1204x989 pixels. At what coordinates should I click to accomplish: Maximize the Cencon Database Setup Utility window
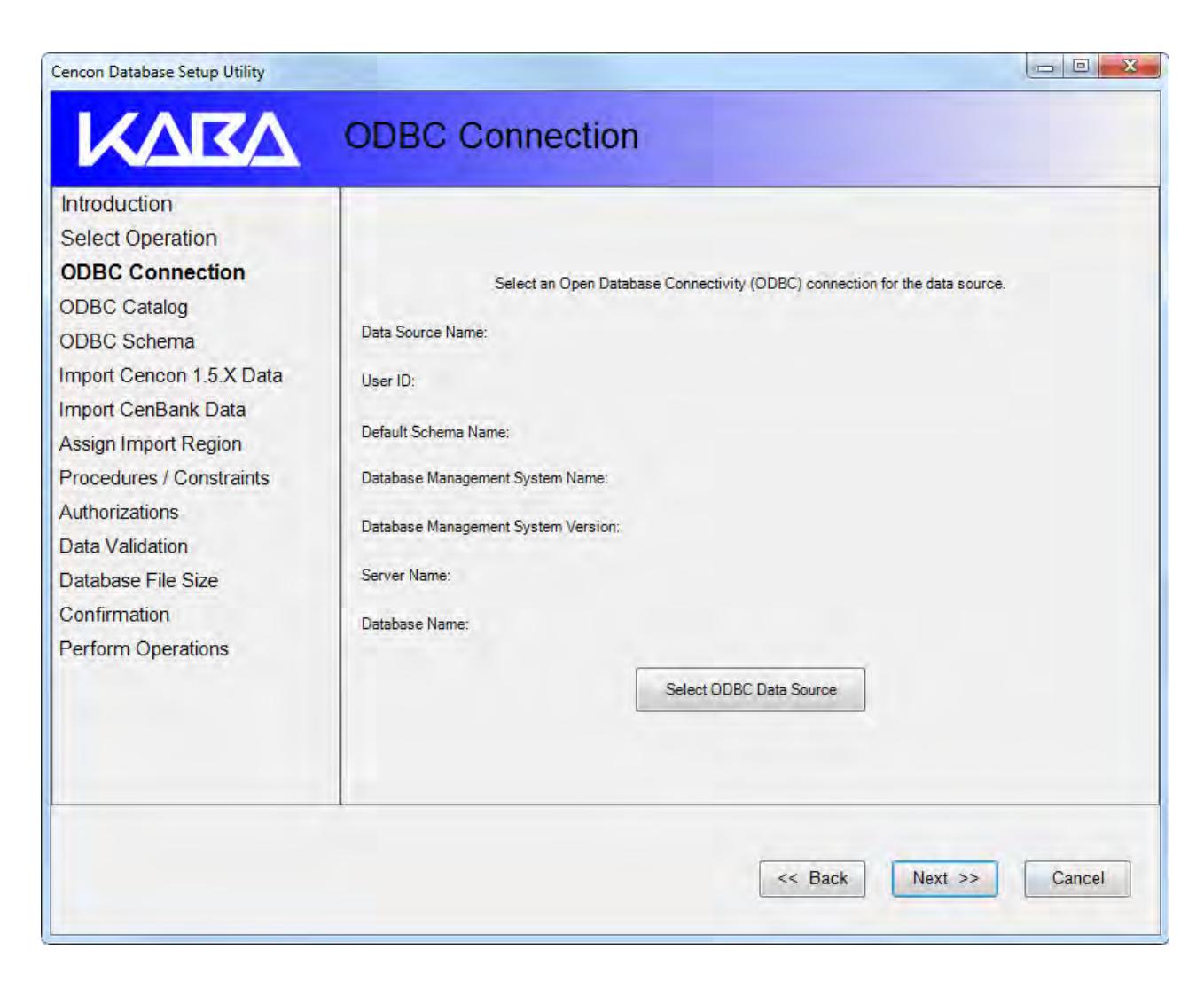(x=1079, y=67)
